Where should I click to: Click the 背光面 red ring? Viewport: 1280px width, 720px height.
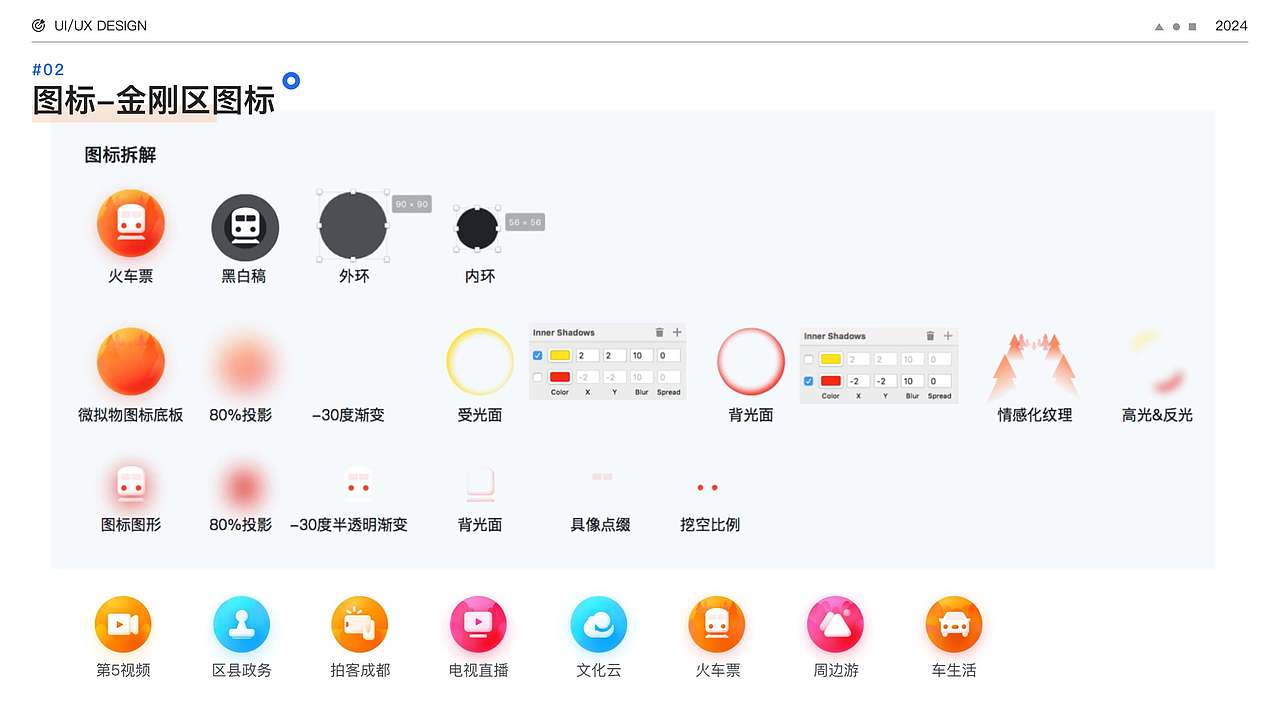751,362
